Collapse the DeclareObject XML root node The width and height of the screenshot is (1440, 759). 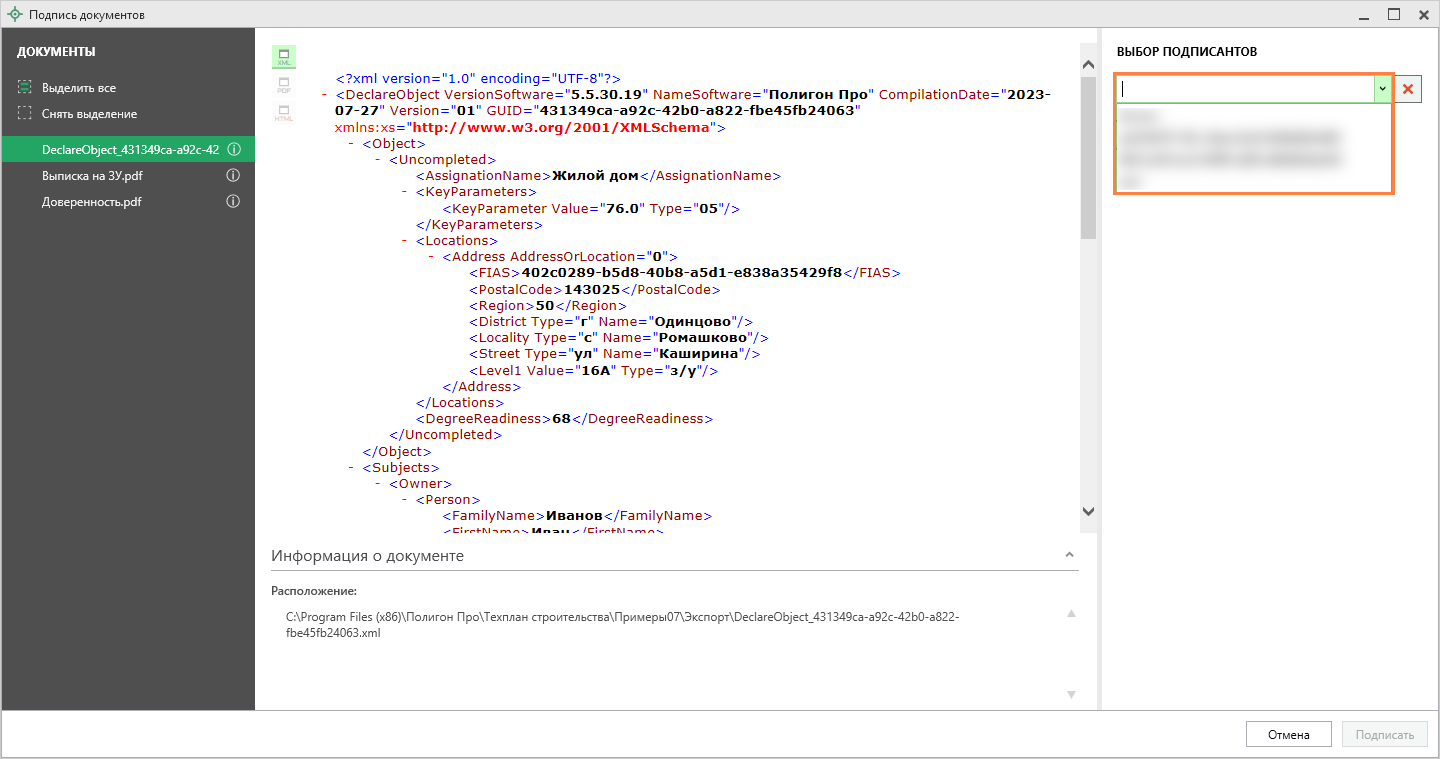point(326,95)
